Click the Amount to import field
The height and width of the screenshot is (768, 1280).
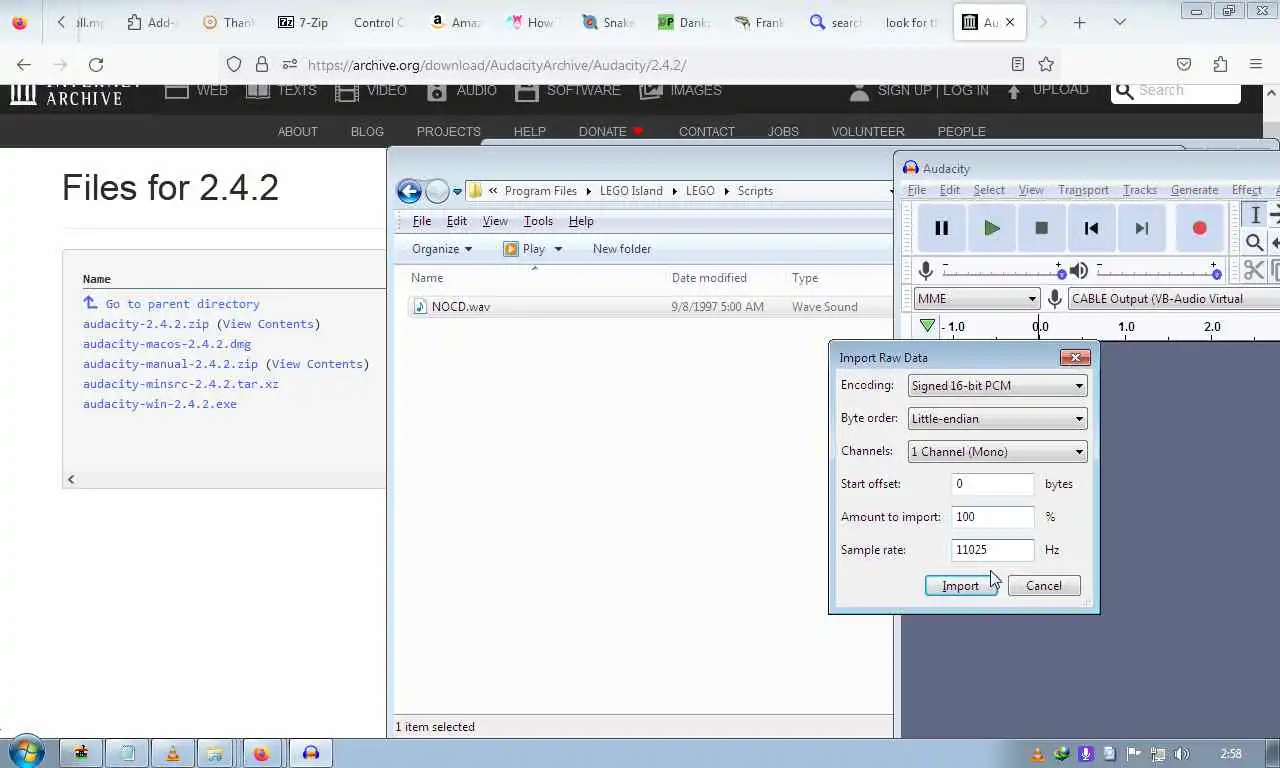tap(992, 516)
